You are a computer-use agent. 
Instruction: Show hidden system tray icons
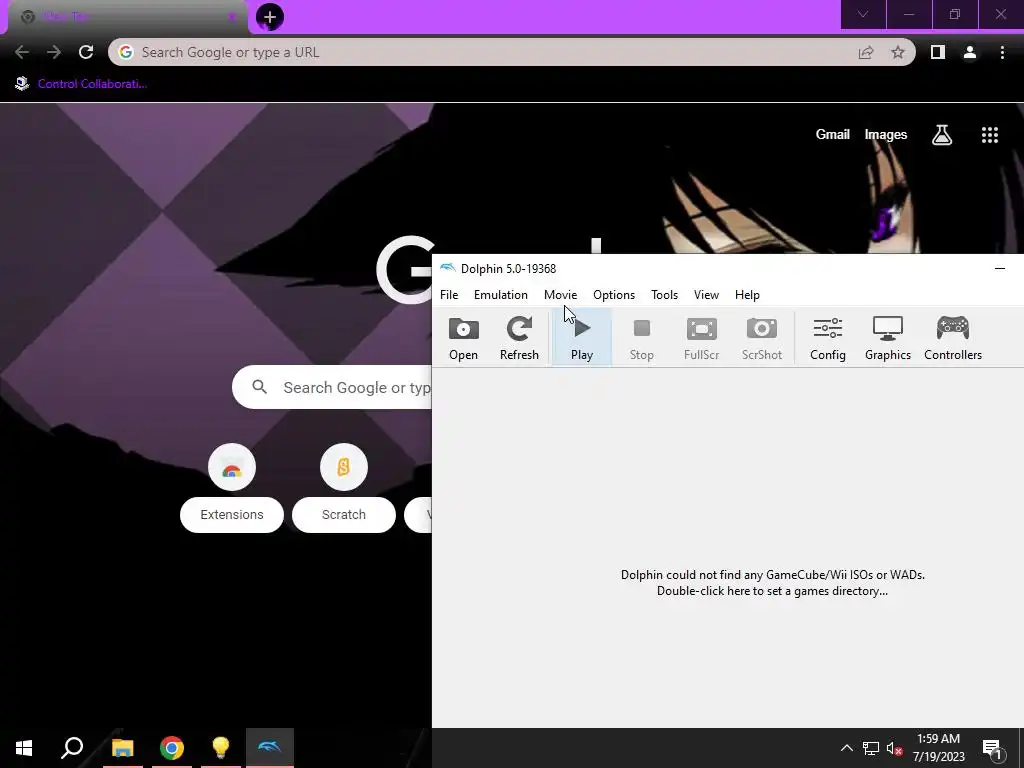click(x=846, y=748)
